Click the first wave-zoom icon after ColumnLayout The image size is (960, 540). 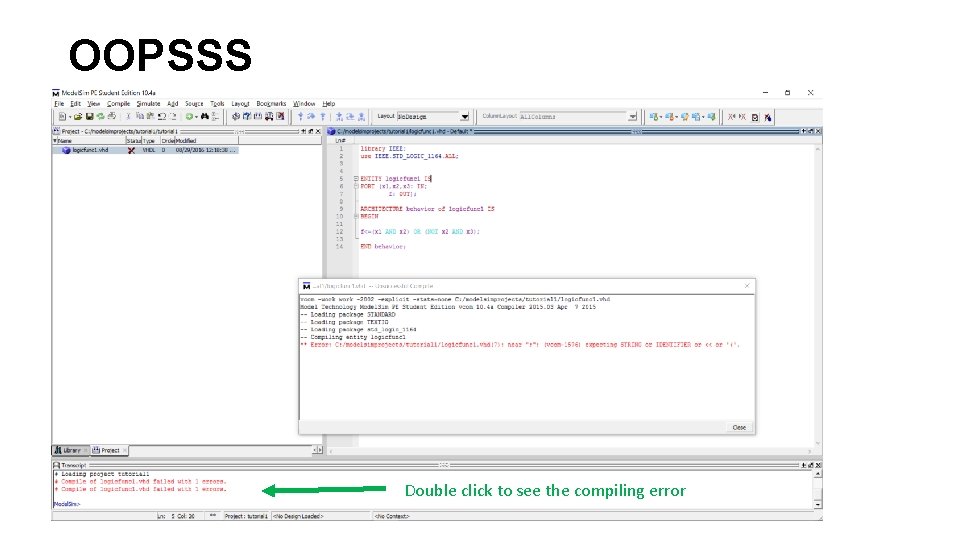(654, 116)
